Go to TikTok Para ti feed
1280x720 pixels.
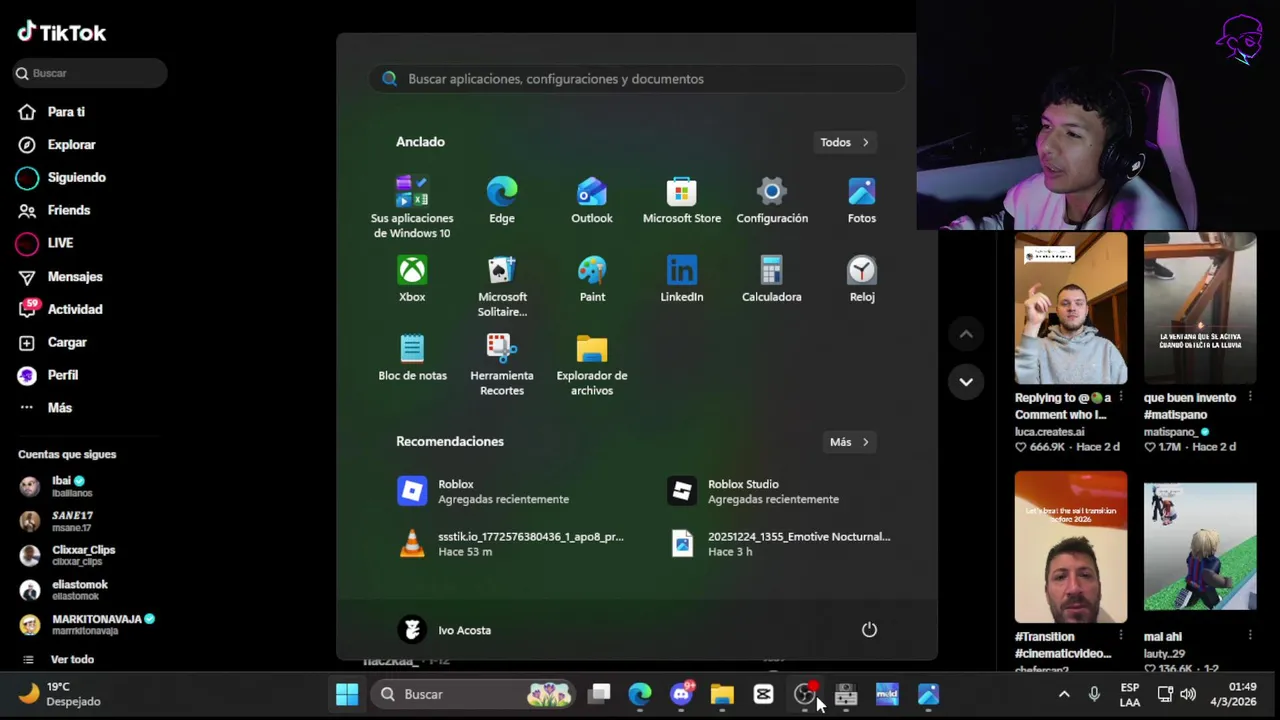52,112
